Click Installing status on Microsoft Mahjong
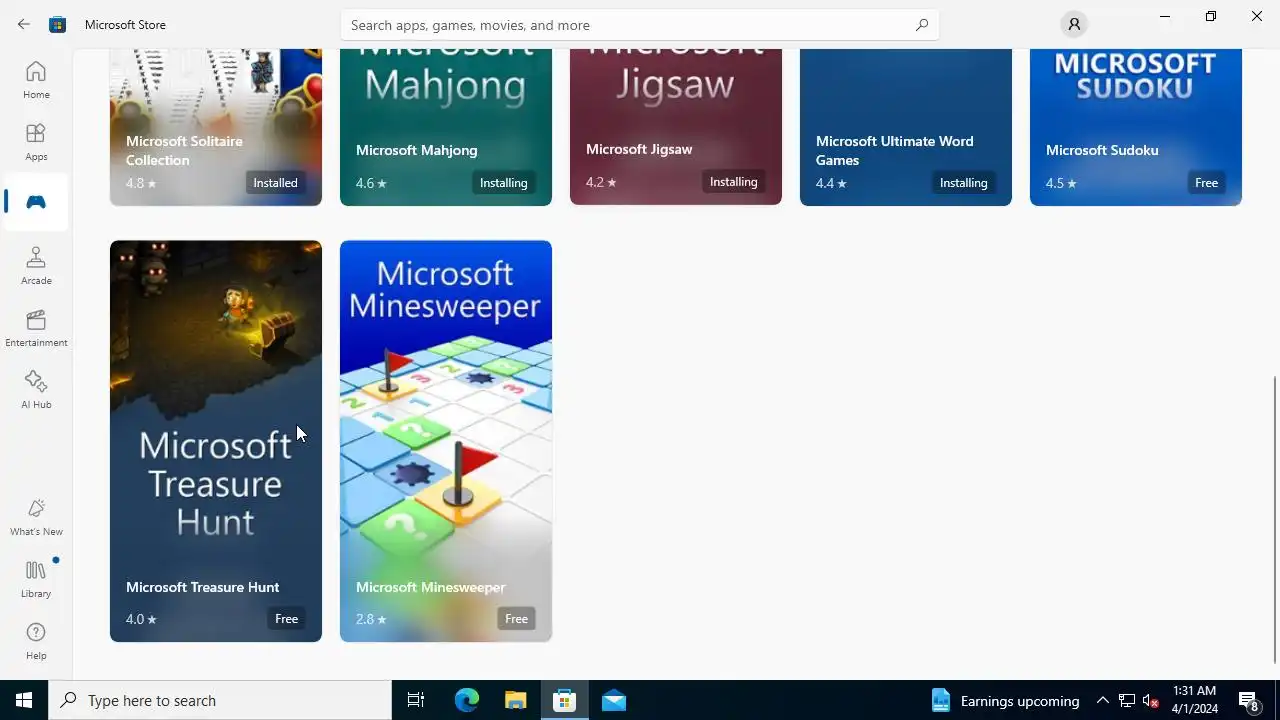Viewport: 1280px width, 720px height. pos(503,183)
